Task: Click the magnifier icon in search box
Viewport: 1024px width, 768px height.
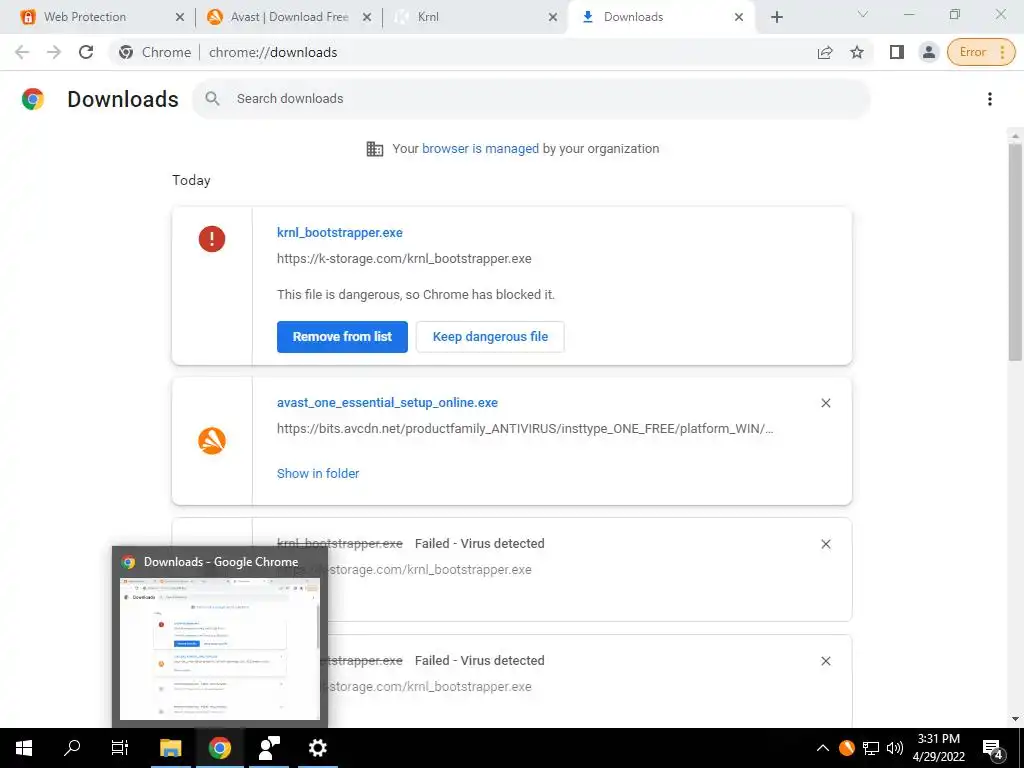Action: pyautogui.click(x=212, y=99)
